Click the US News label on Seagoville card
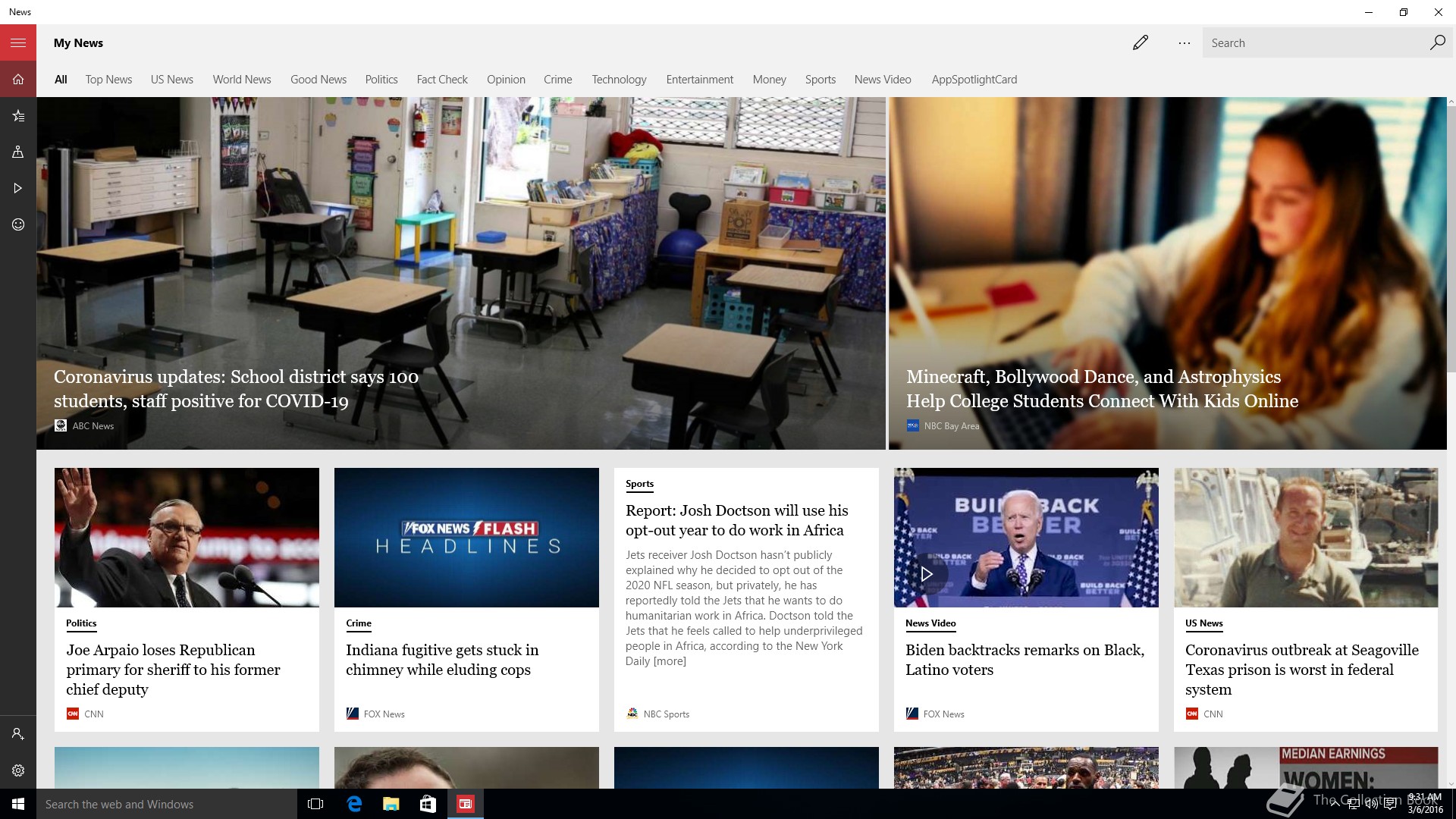 [x=1204, y=623]
